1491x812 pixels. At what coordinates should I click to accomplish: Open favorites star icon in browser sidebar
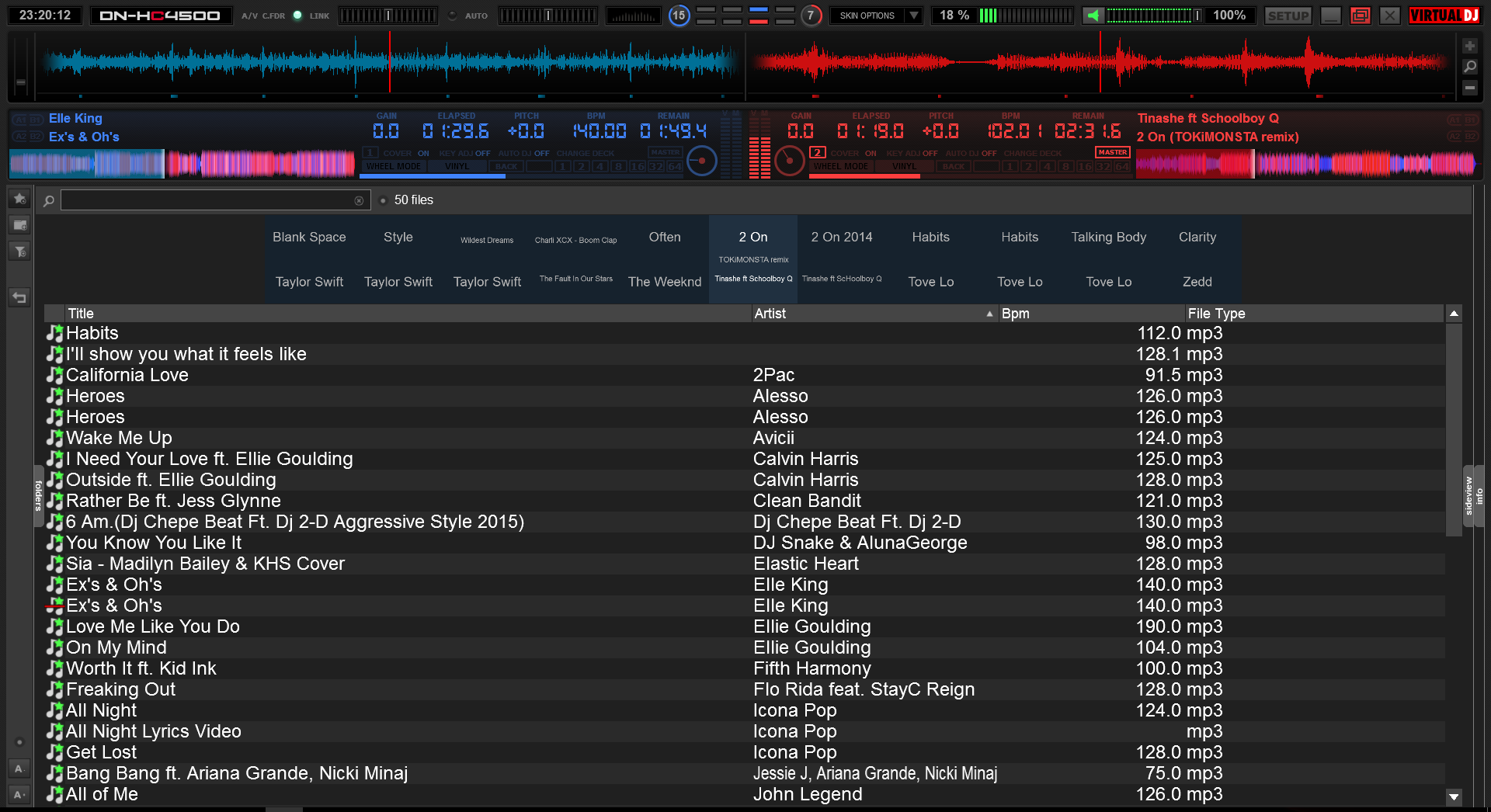pos(19,199)
